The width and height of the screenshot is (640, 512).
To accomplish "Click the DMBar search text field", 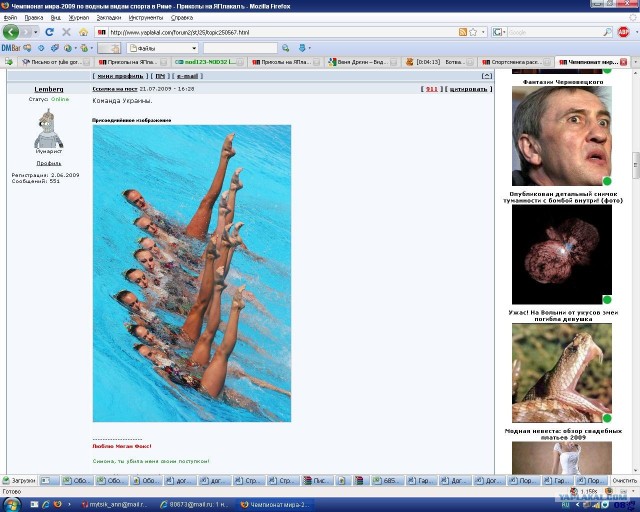I will coord(240,48).
